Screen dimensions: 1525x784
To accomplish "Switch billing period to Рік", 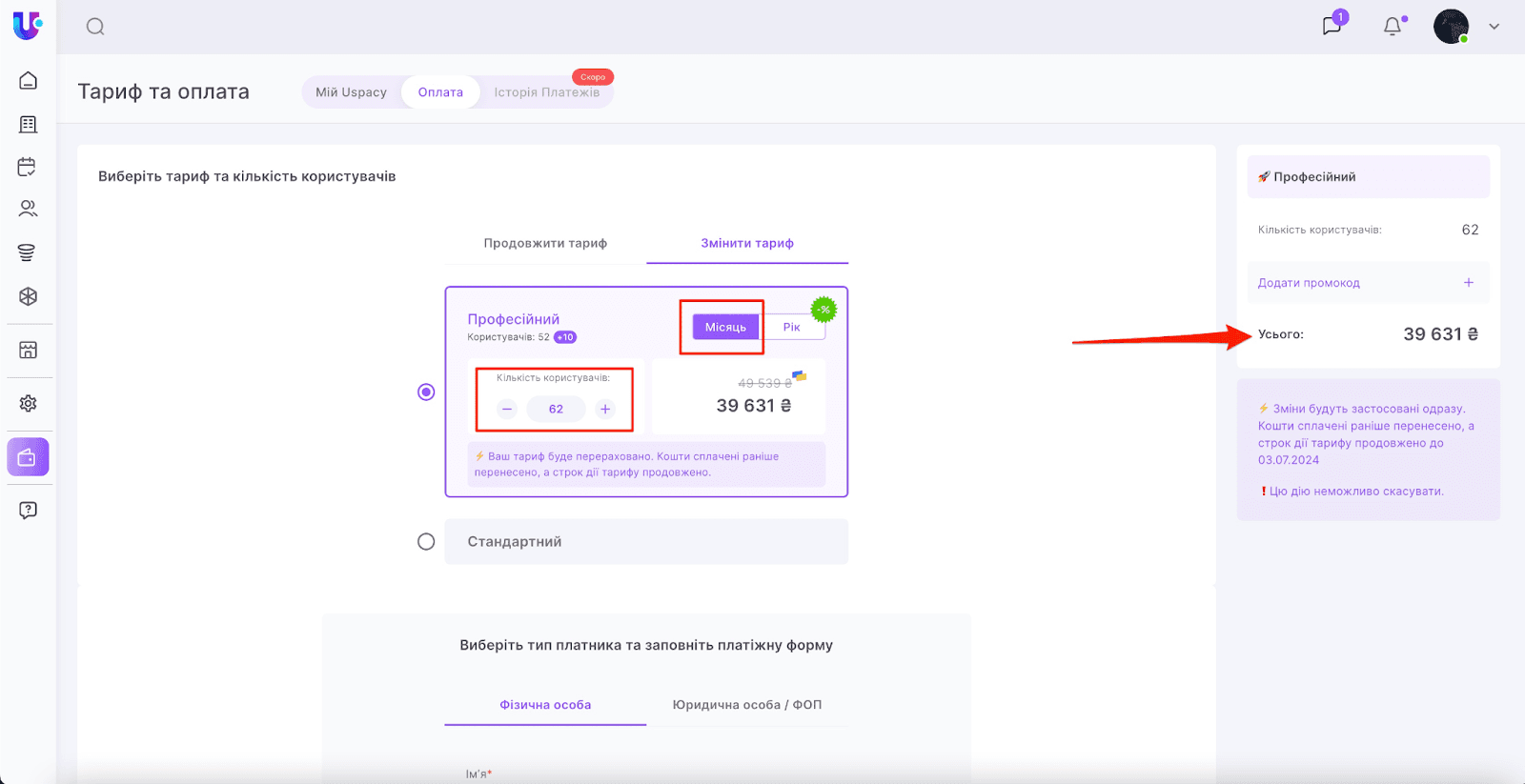I will [x=791, y=327].
